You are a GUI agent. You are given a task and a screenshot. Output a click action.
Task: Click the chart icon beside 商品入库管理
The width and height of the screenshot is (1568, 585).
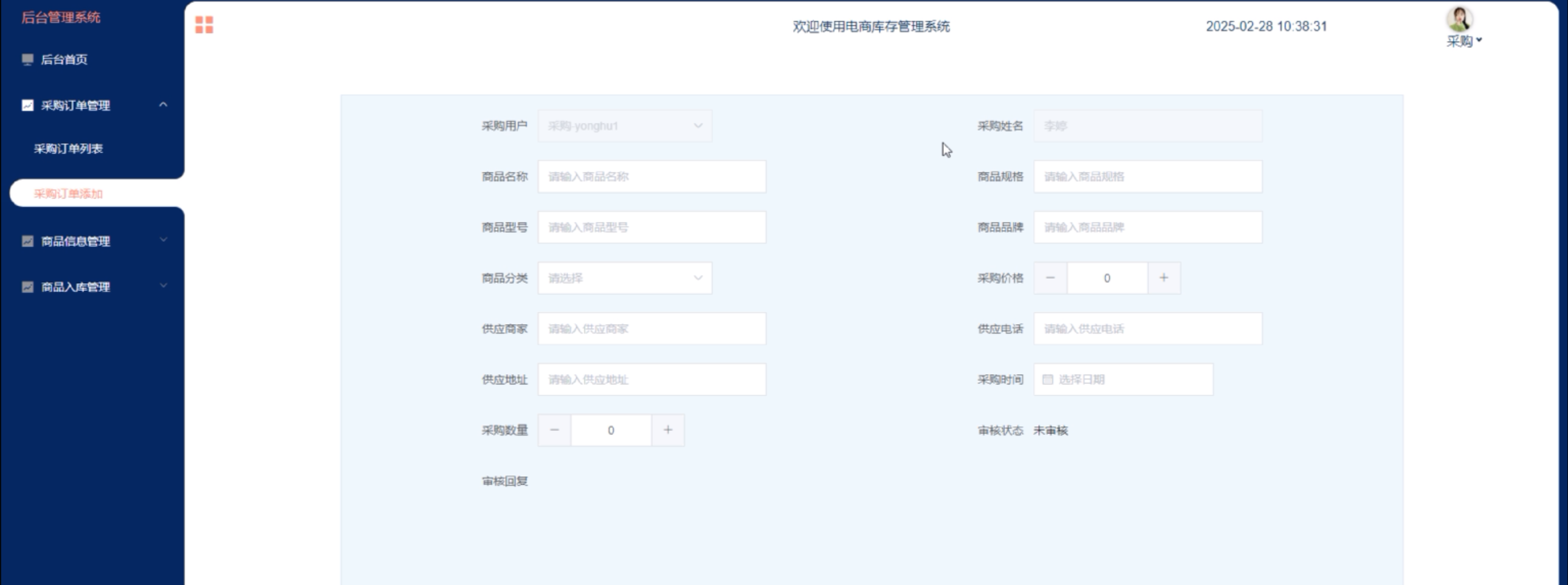(28, 287)
